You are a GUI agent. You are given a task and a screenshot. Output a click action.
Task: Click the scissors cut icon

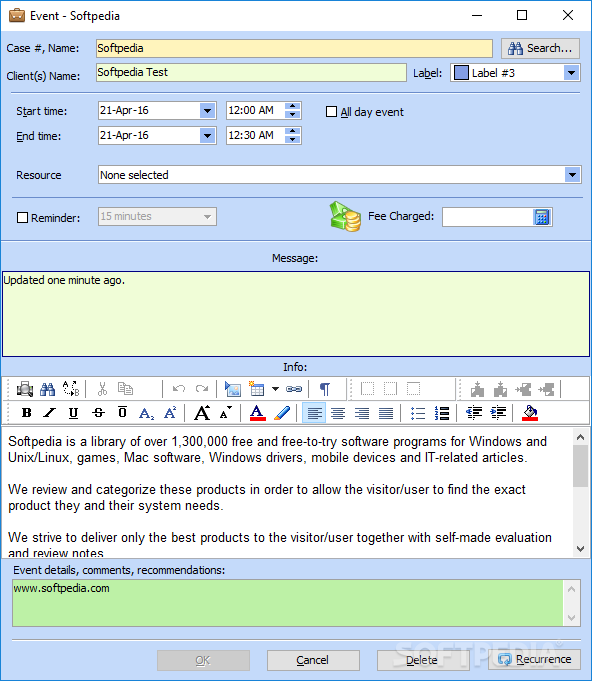click(103, 389)
